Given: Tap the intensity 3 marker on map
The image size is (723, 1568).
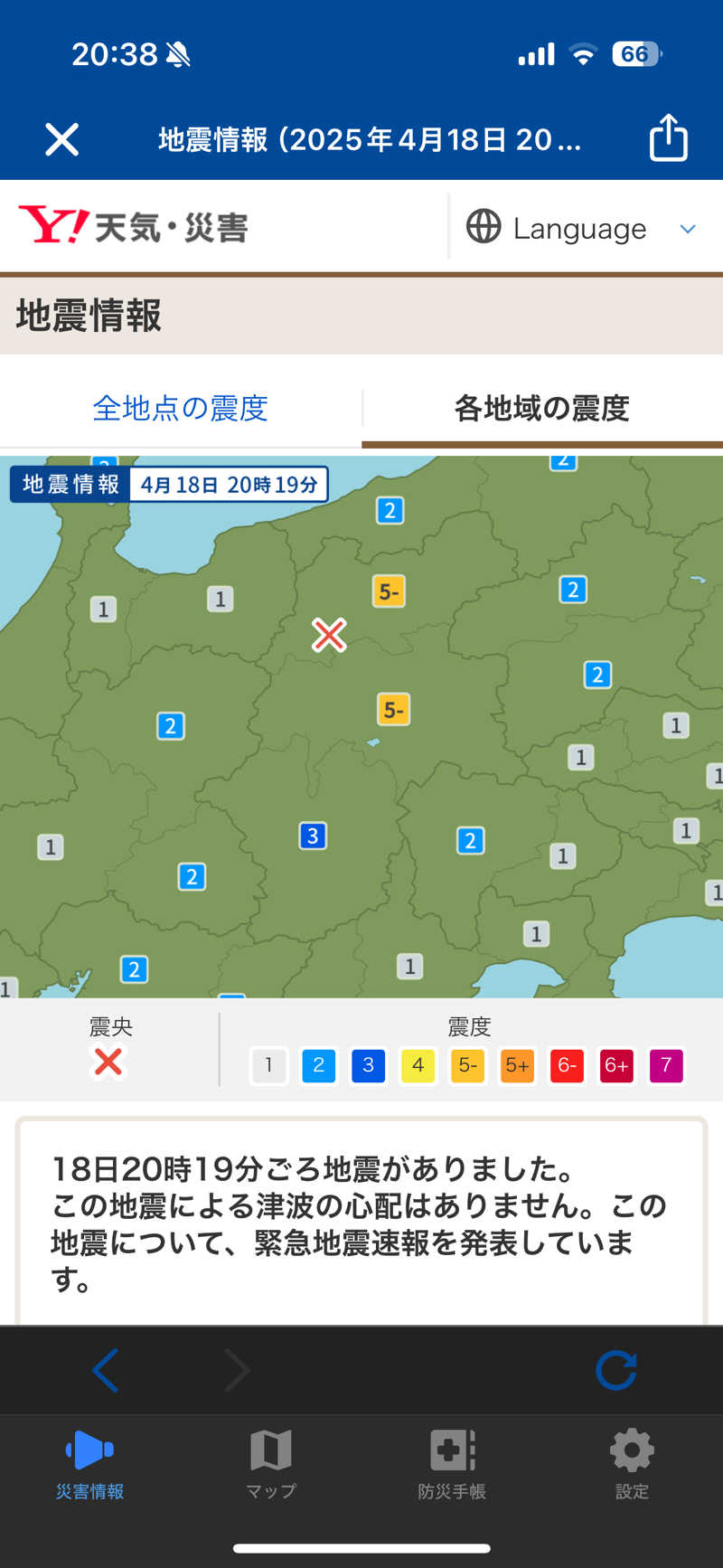Looking at the screenshot, I should [312, 836].
